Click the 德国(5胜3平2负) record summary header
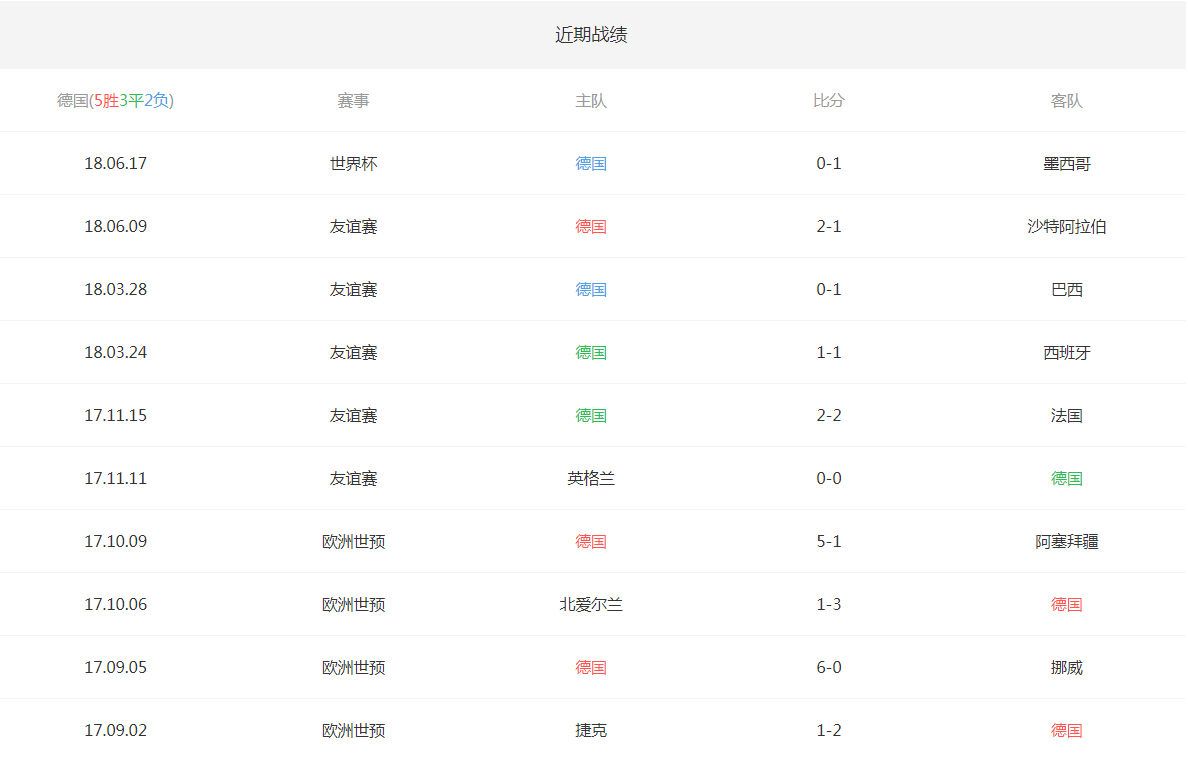The width and height of the screenshot is (1188, 757). [115, 100]
